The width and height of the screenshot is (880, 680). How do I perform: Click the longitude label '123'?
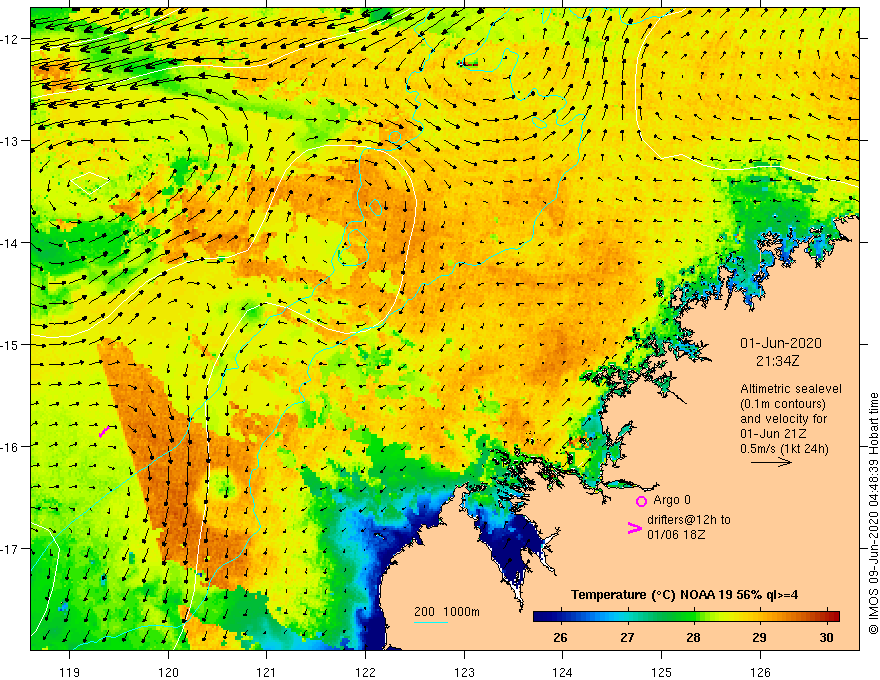(464, 672)
